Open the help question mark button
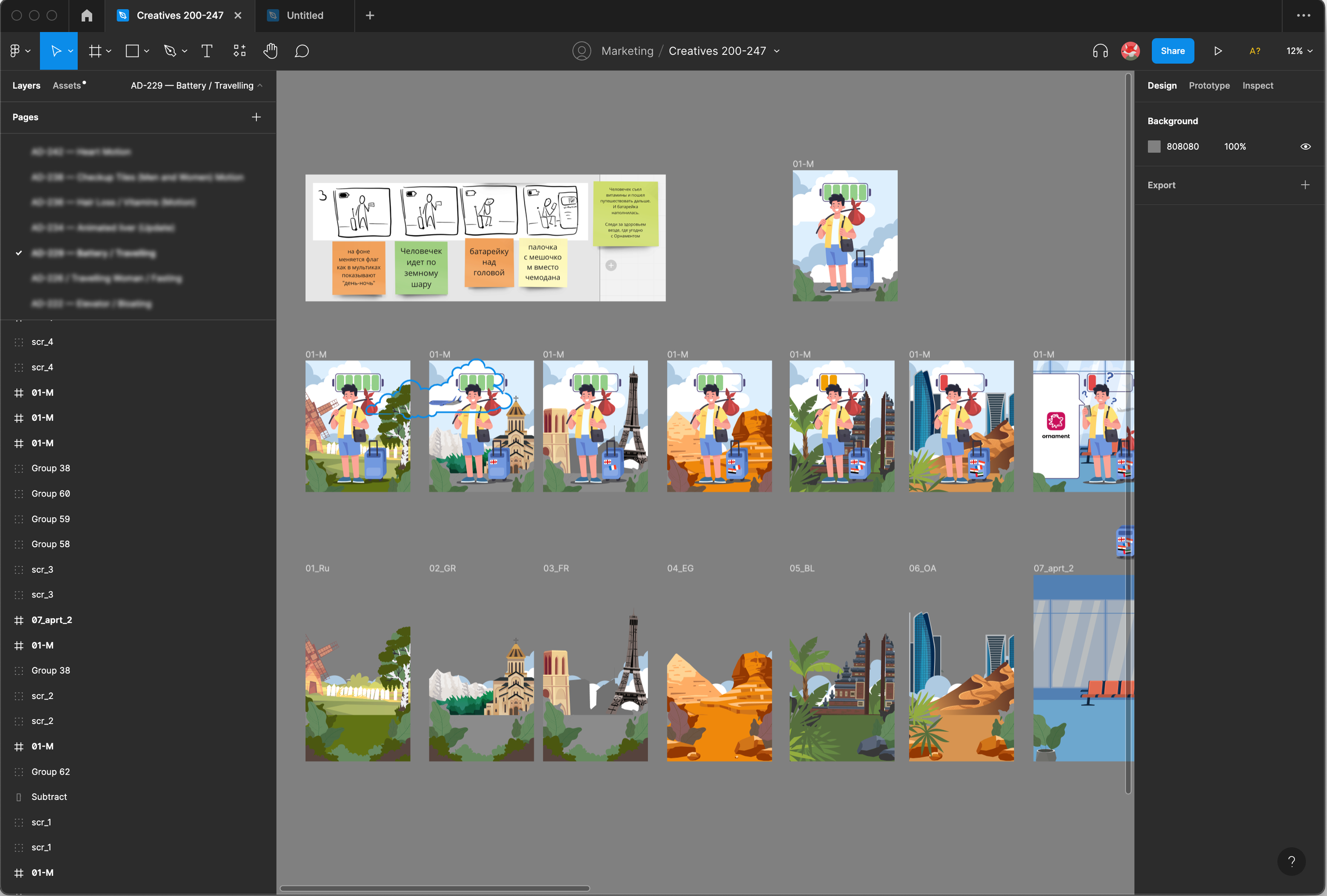This screenshot has width=1327, height=896. (1291, 861)
